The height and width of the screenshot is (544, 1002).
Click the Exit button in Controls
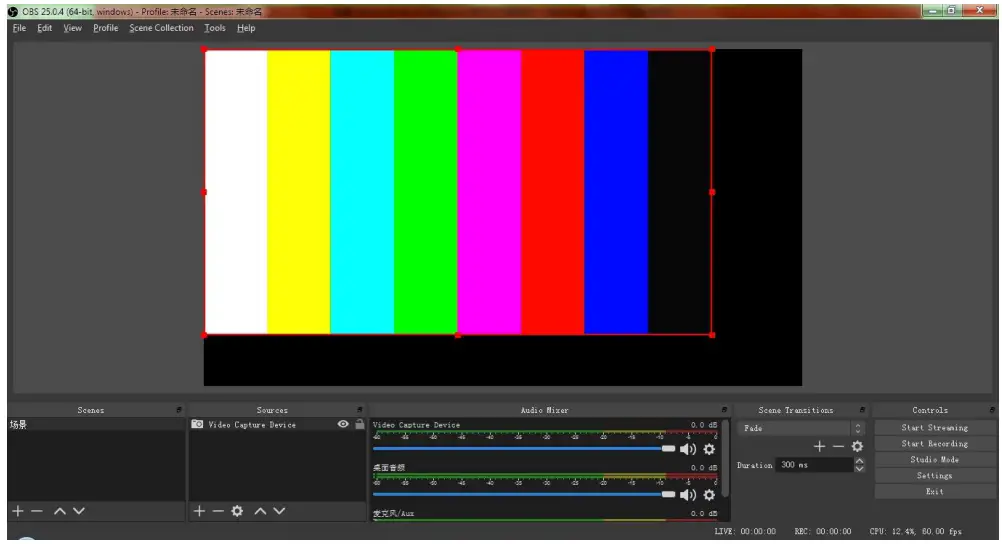(x=934, y=492)
